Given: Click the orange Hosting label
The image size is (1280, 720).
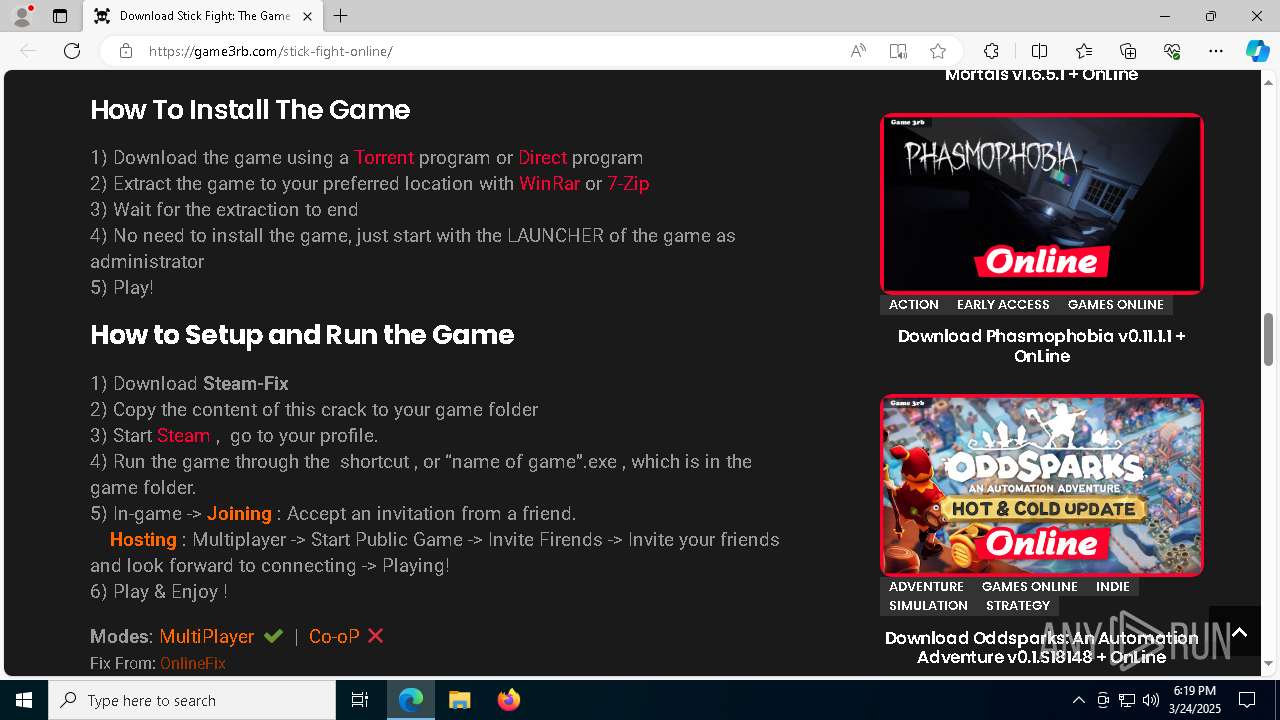Looking at the screenshot, I should (143, 540).
